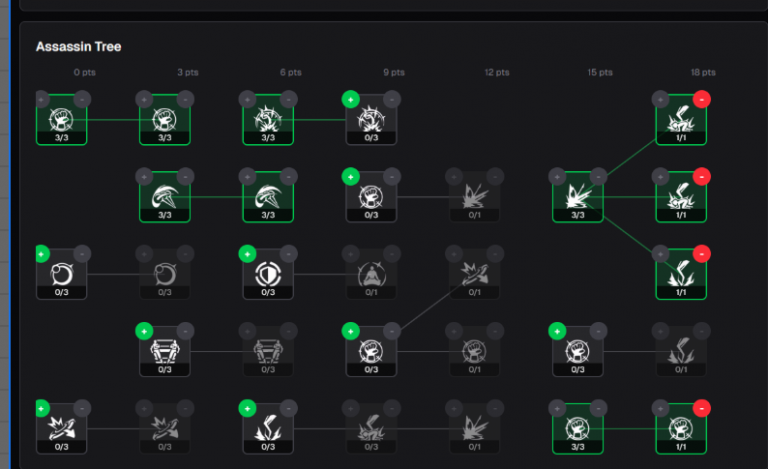The width and height of the screenshot is (768, 469).
Task: Click the 15 pts tier label
Action: point(600,72)
